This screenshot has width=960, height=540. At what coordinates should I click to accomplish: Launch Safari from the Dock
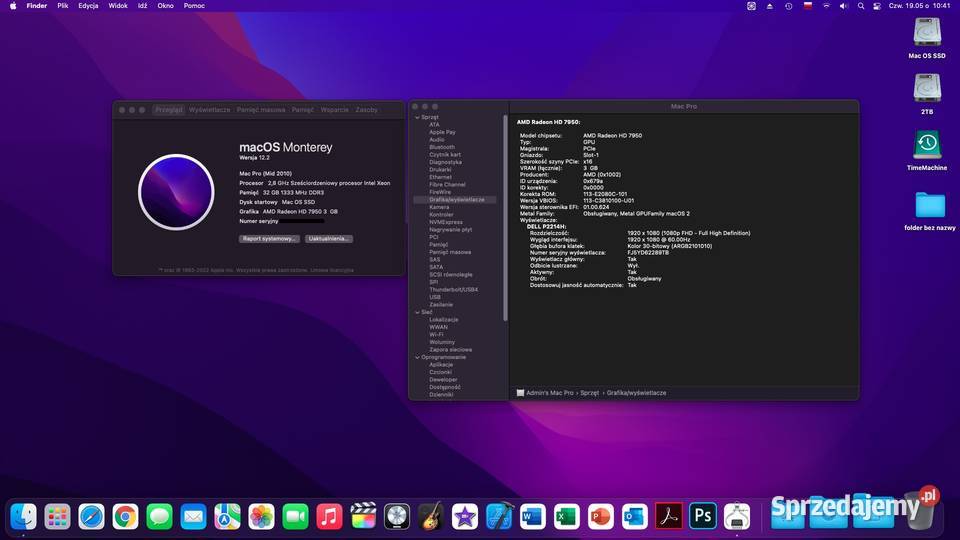[91, 517]
